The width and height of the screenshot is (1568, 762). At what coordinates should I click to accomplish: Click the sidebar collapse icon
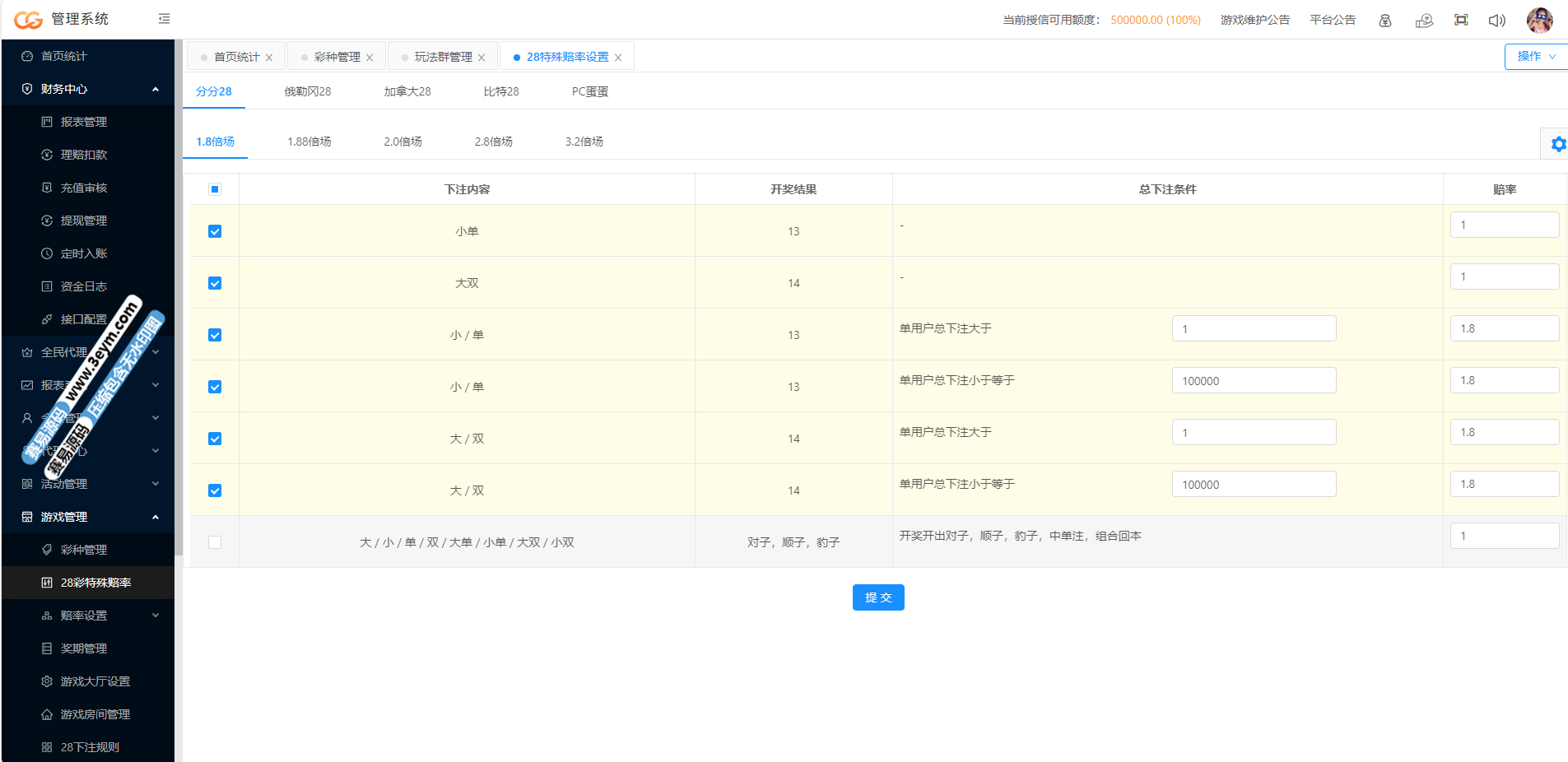(164, 19)
